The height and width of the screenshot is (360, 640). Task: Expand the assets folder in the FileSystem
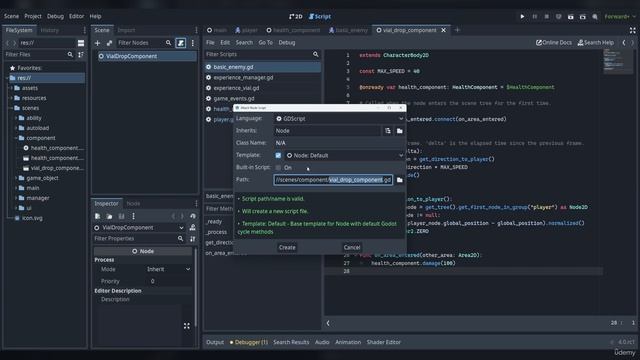click(x=11, y=88)
